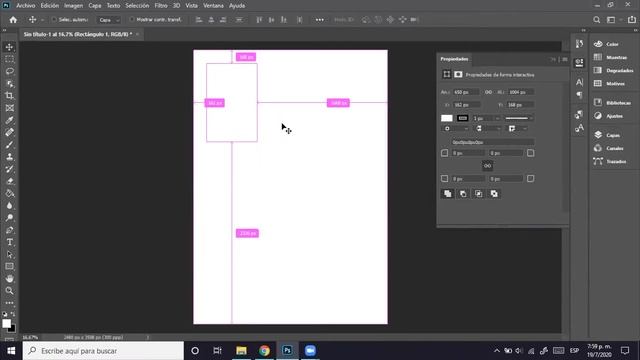Select the Eraser tool

(x=9, y=181)
